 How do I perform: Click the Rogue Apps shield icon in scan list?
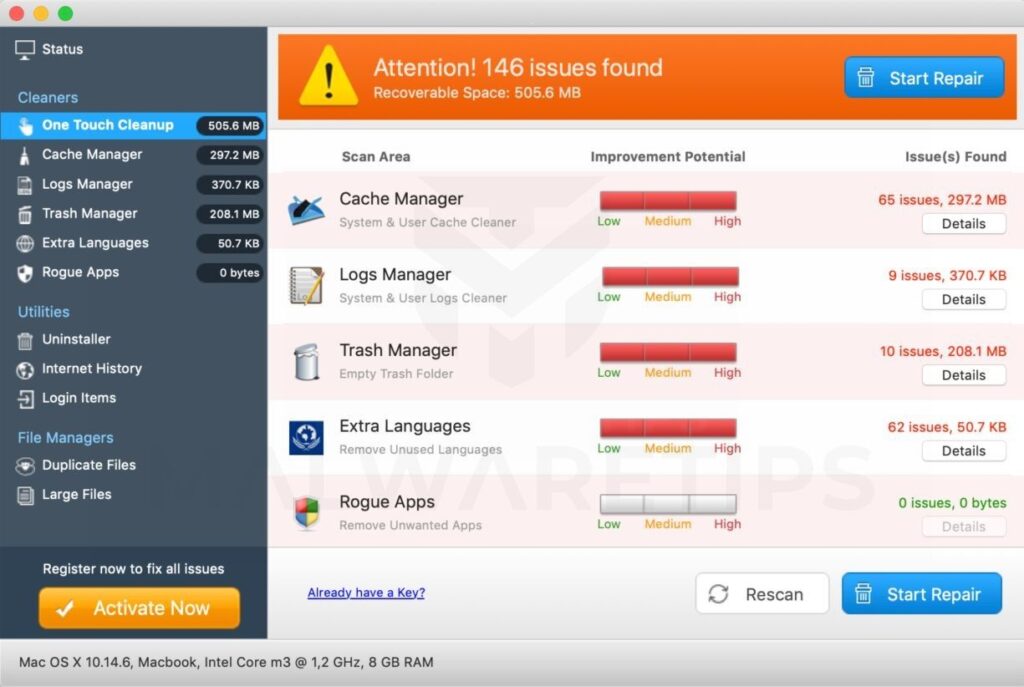coord(306,513)
